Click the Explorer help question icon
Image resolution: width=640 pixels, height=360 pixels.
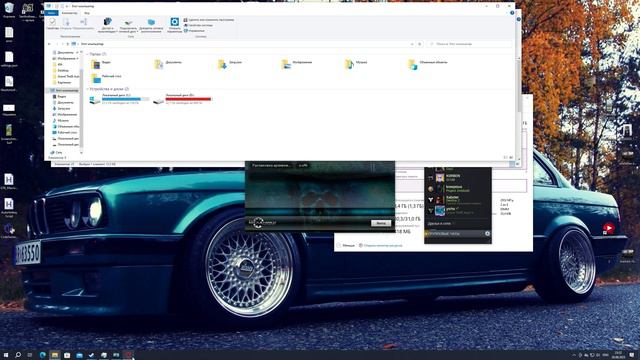coord(512,13)
